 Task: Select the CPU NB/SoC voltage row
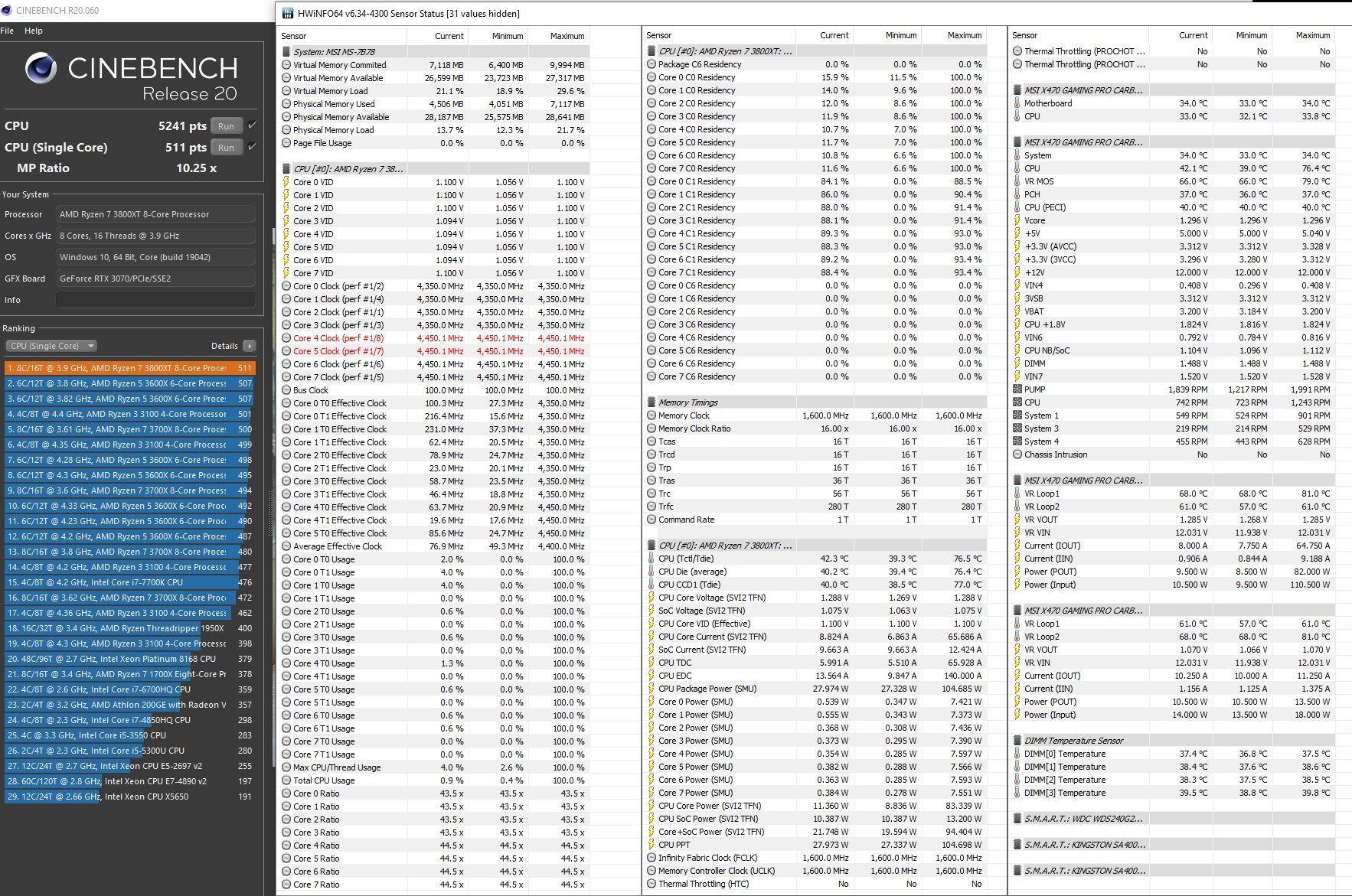1172,350
